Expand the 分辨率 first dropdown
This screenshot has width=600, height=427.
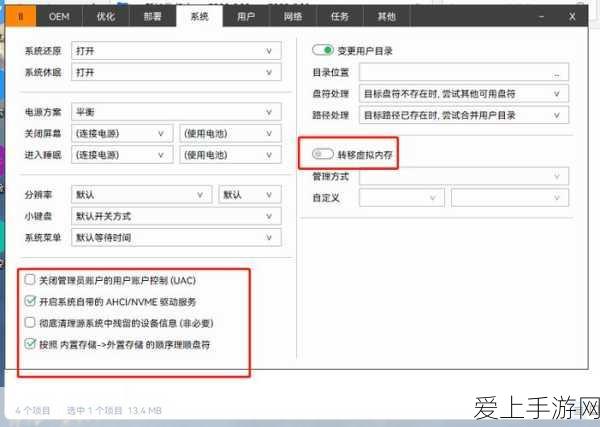point(142,194)
